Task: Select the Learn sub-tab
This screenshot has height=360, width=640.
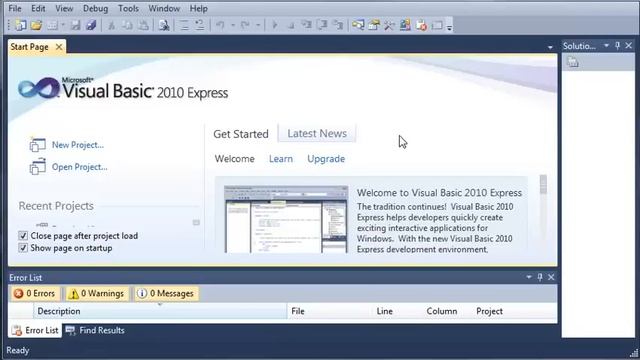Action: point(281,159)
